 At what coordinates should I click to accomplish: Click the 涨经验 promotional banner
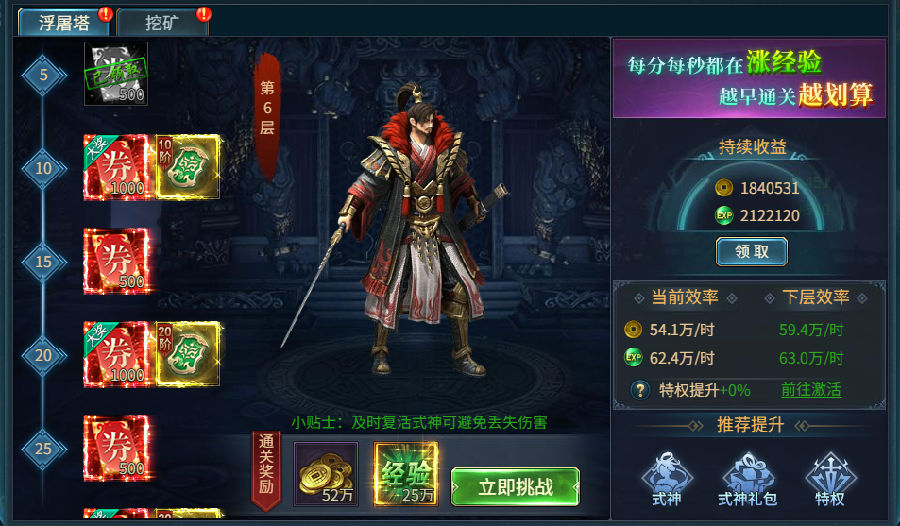point(749,79)
